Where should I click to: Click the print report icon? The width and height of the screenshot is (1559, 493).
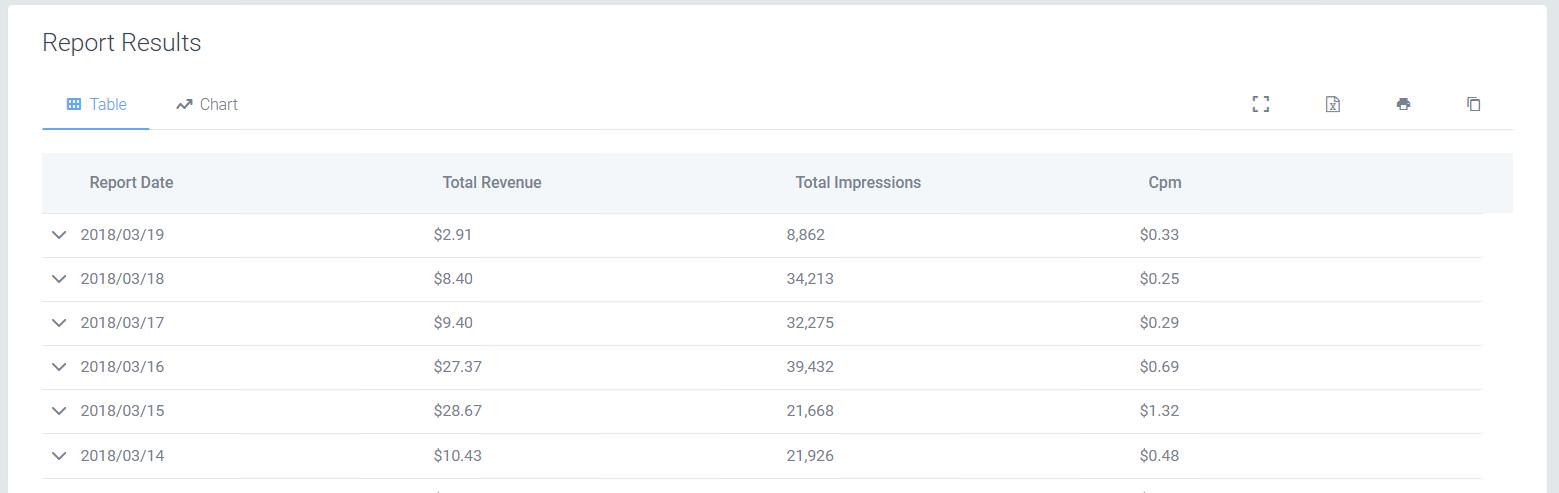pyautogui.click(x=1403, y=104)
